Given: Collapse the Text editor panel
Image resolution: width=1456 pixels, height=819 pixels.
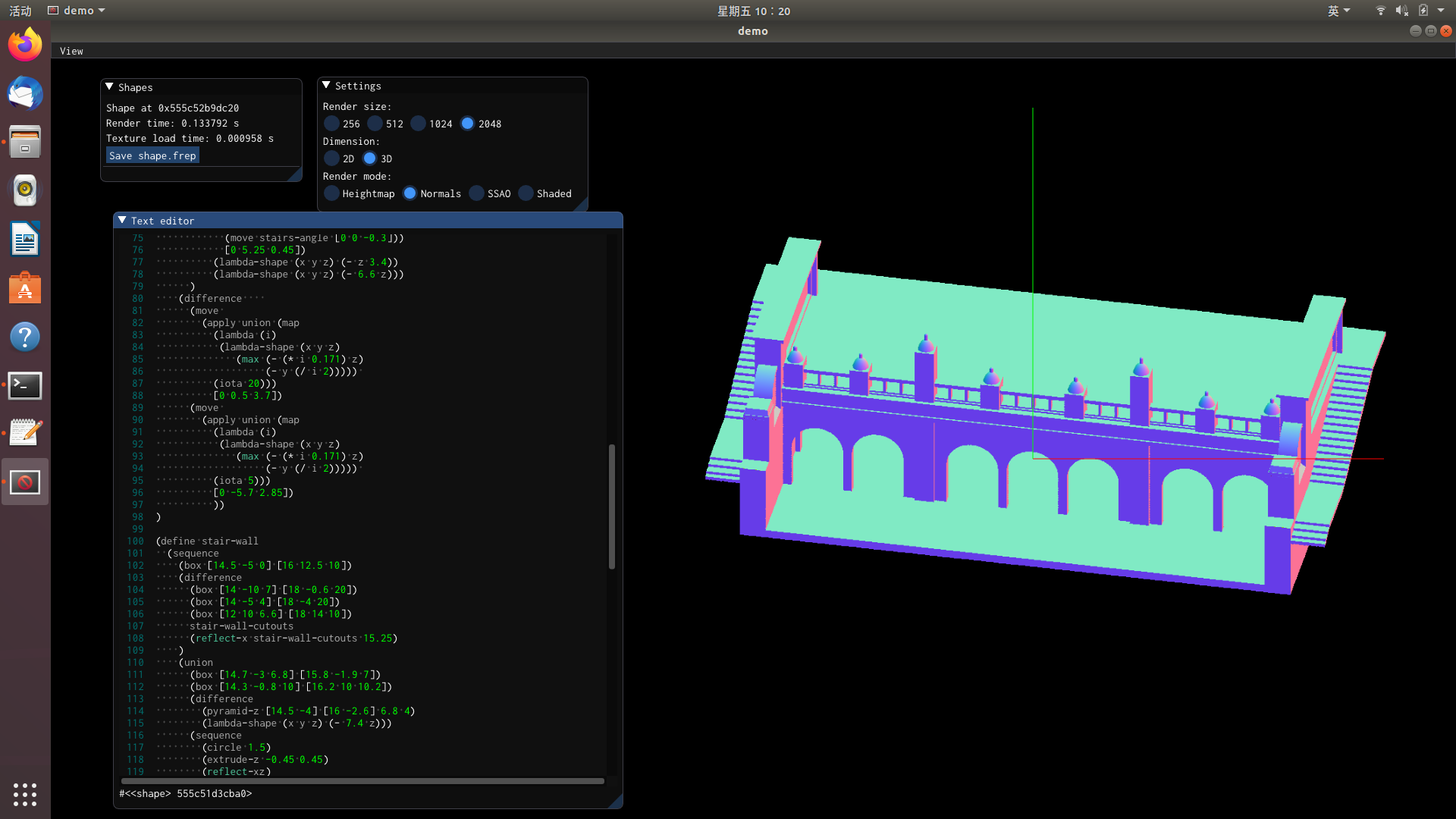Looking at the screenshot, I should (x=122, y=221).
